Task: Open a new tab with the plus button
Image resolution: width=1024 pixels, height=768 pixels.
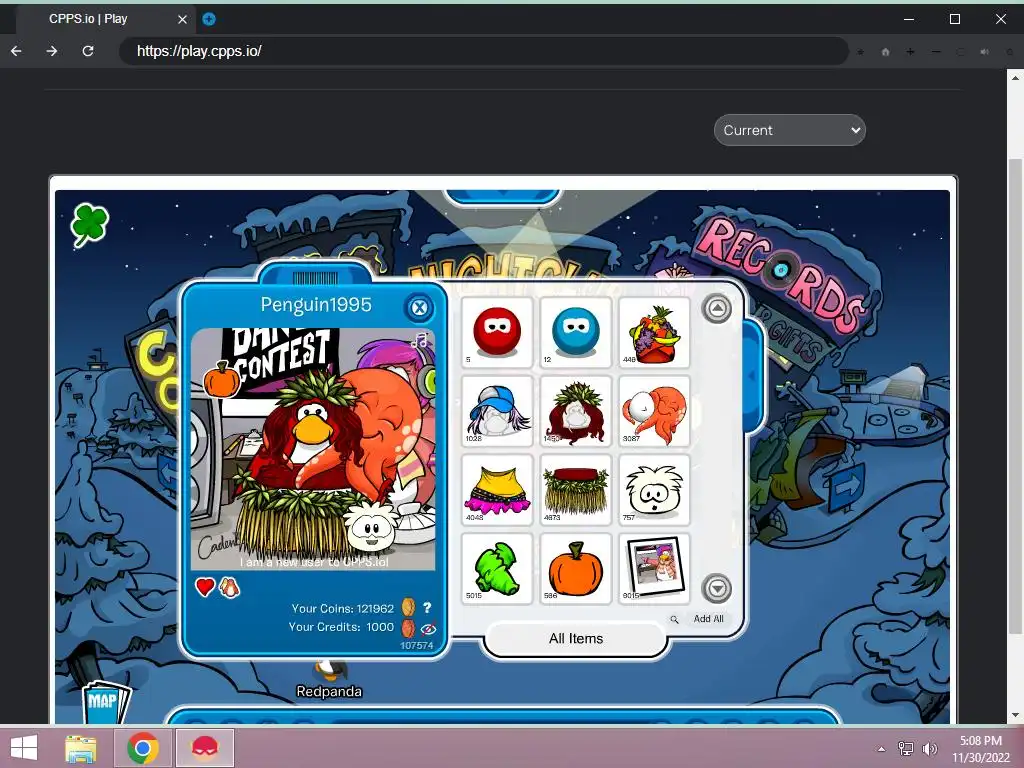Action: (x=208, y=19)
